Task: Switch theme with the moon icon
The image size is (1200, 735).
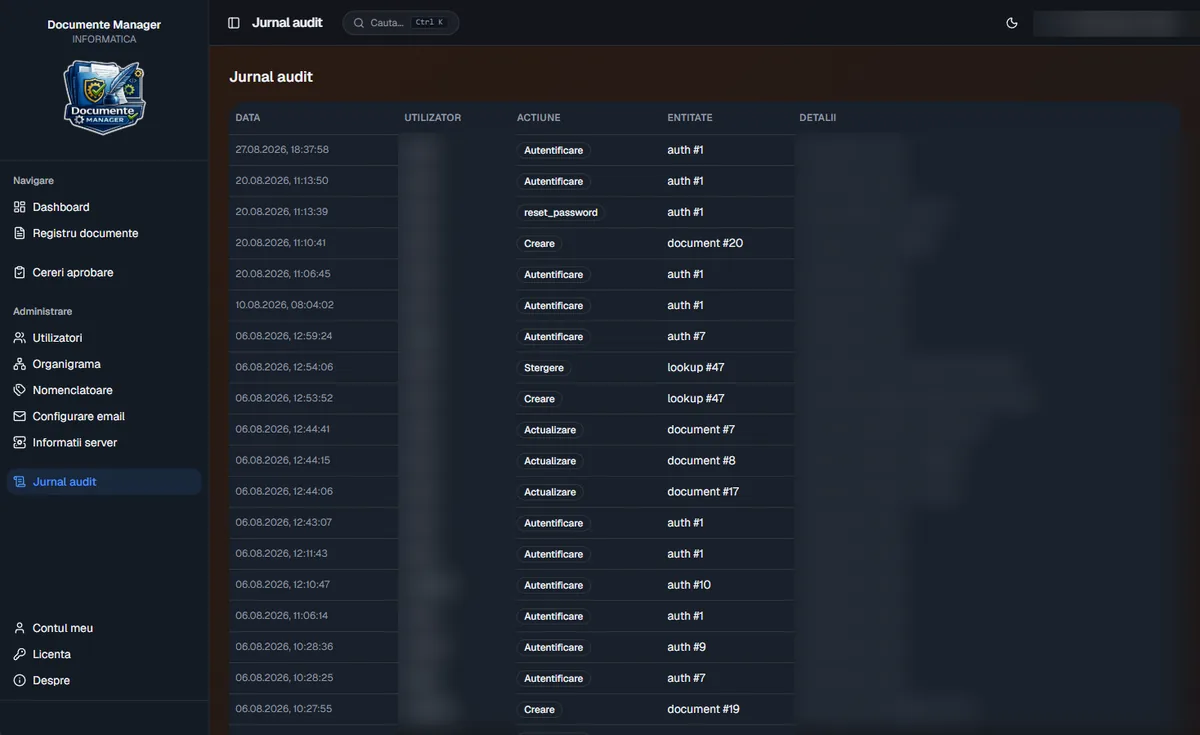Action: [x=1012, y=23]
